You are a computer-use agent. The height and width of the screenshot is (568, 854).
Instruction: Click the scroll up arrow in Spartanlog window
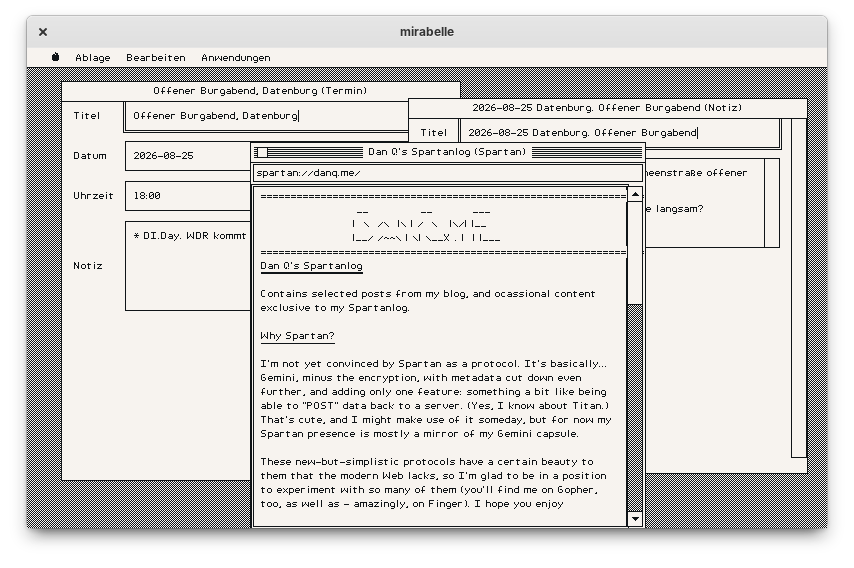click(x=635, y=194)
